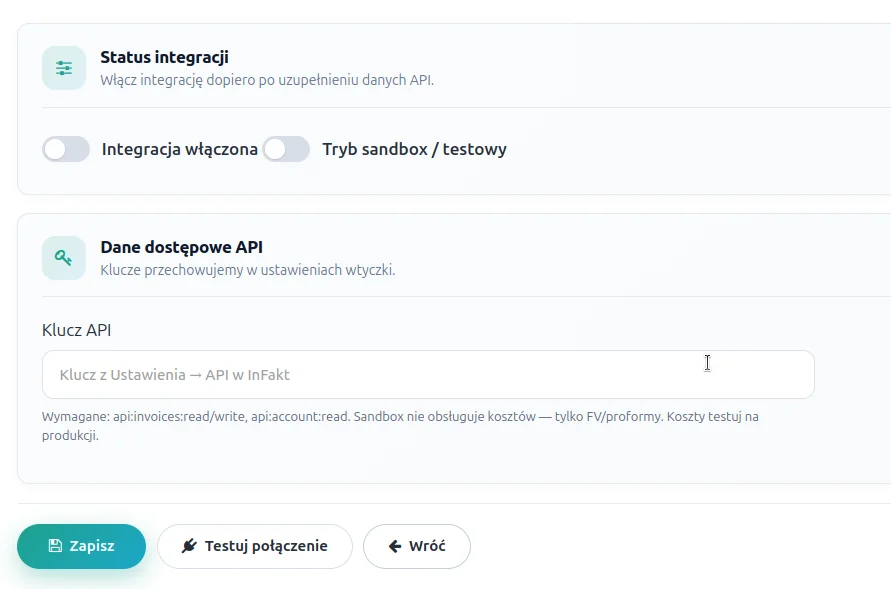This screenshot has width=891, height=589.
Task: Click the plug icon in Testuj połączenie
Action: pos(189,546)
